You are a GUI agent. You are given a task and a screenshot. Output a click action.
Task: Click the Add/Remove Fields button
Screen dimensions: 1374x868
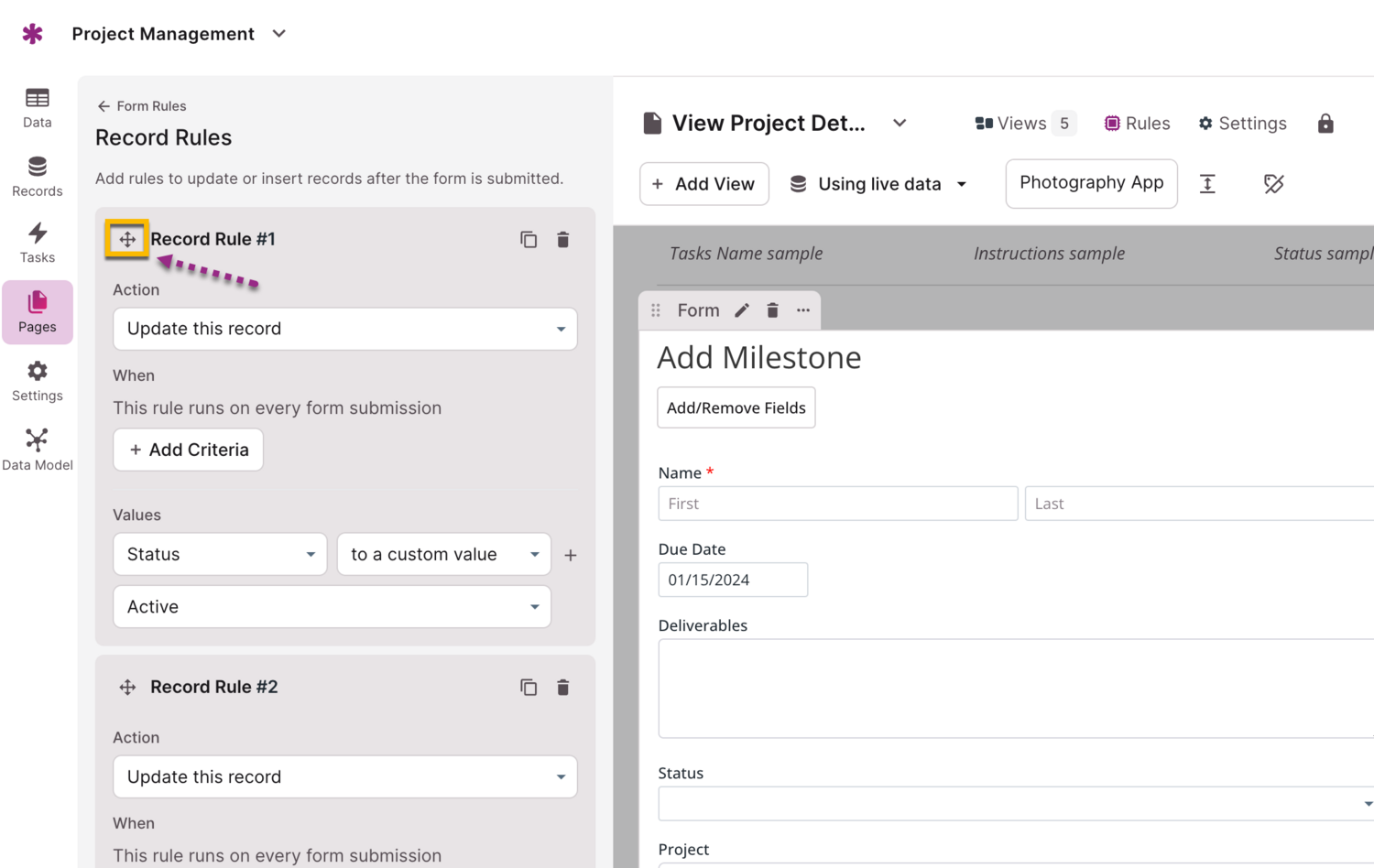tap(736, 407)
